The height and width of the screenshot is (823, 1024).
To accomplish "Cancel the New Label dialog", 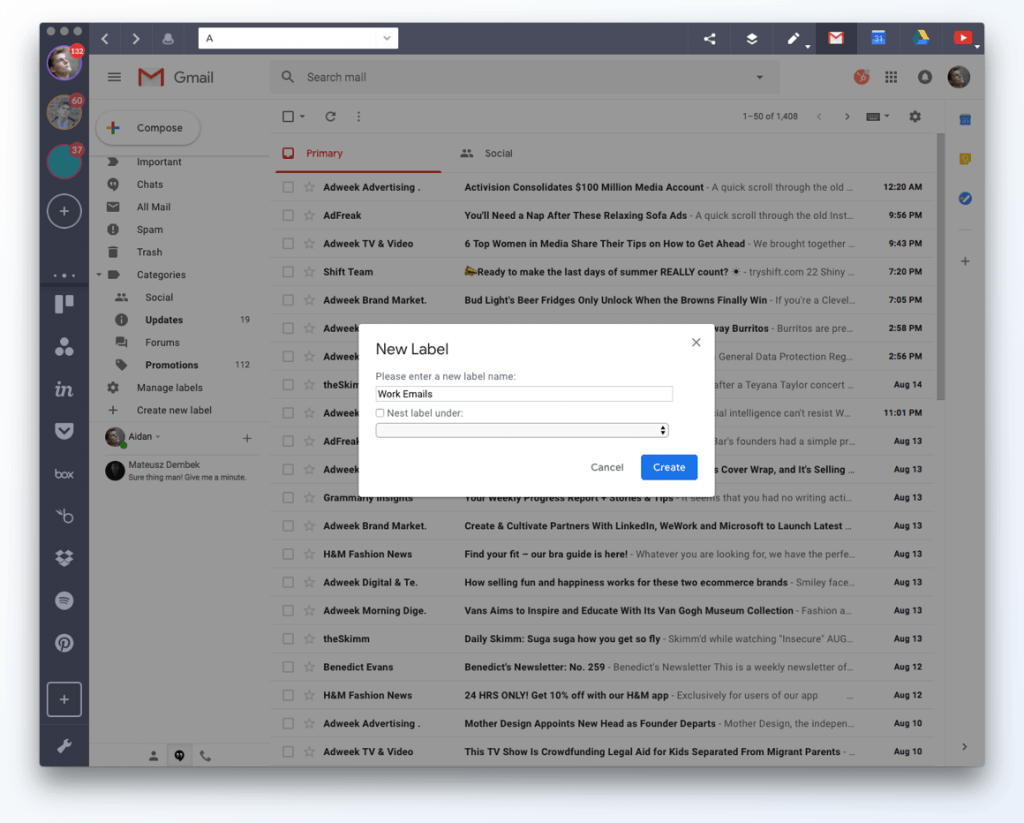I will tap(607, 467).
